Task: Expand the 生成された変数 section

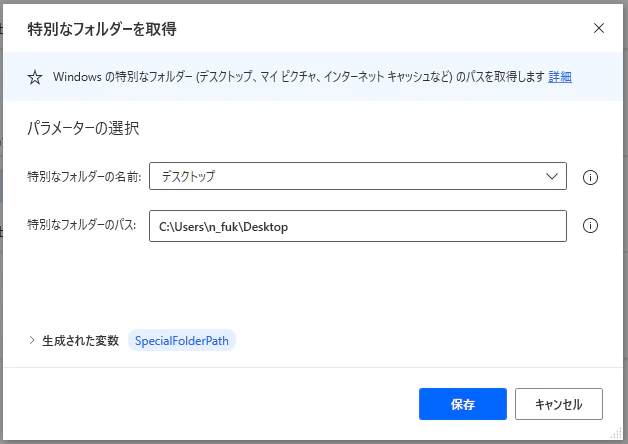Action: [x=32, y=340]
